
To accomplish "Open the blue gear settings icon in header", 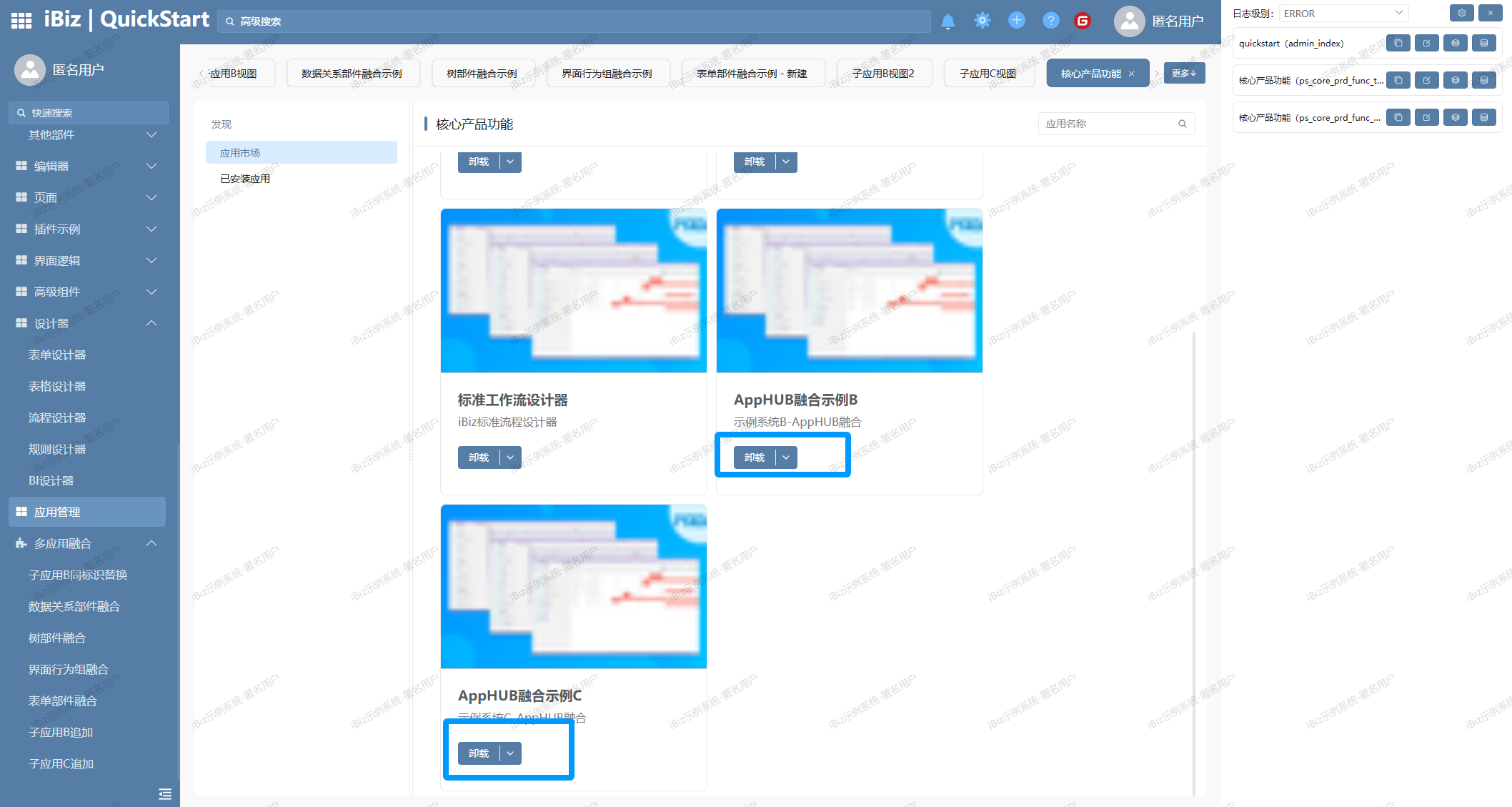I will [982, 21].
